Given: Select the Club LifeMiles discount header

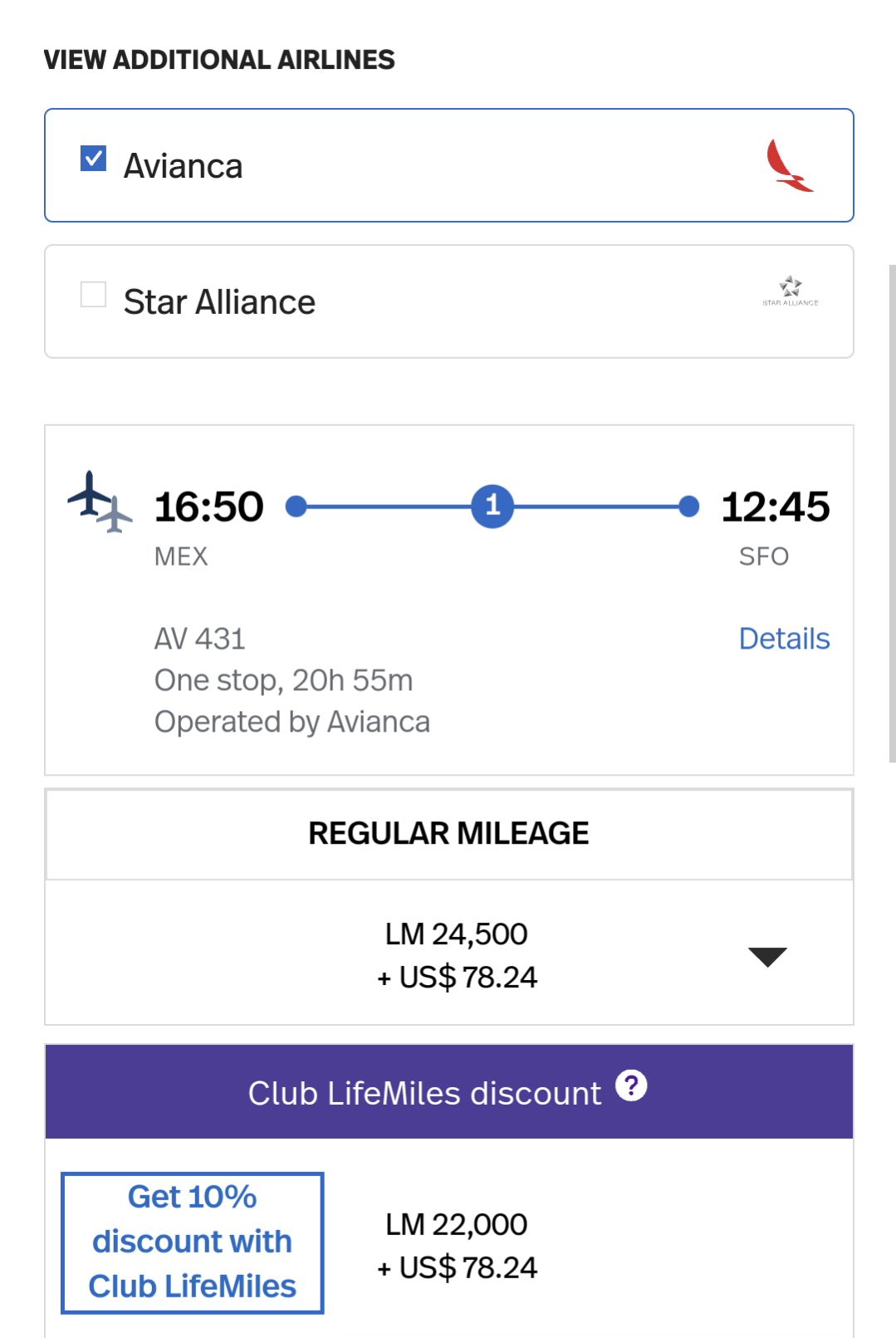Looking at the screenshot, I should tap(424, 1093).
